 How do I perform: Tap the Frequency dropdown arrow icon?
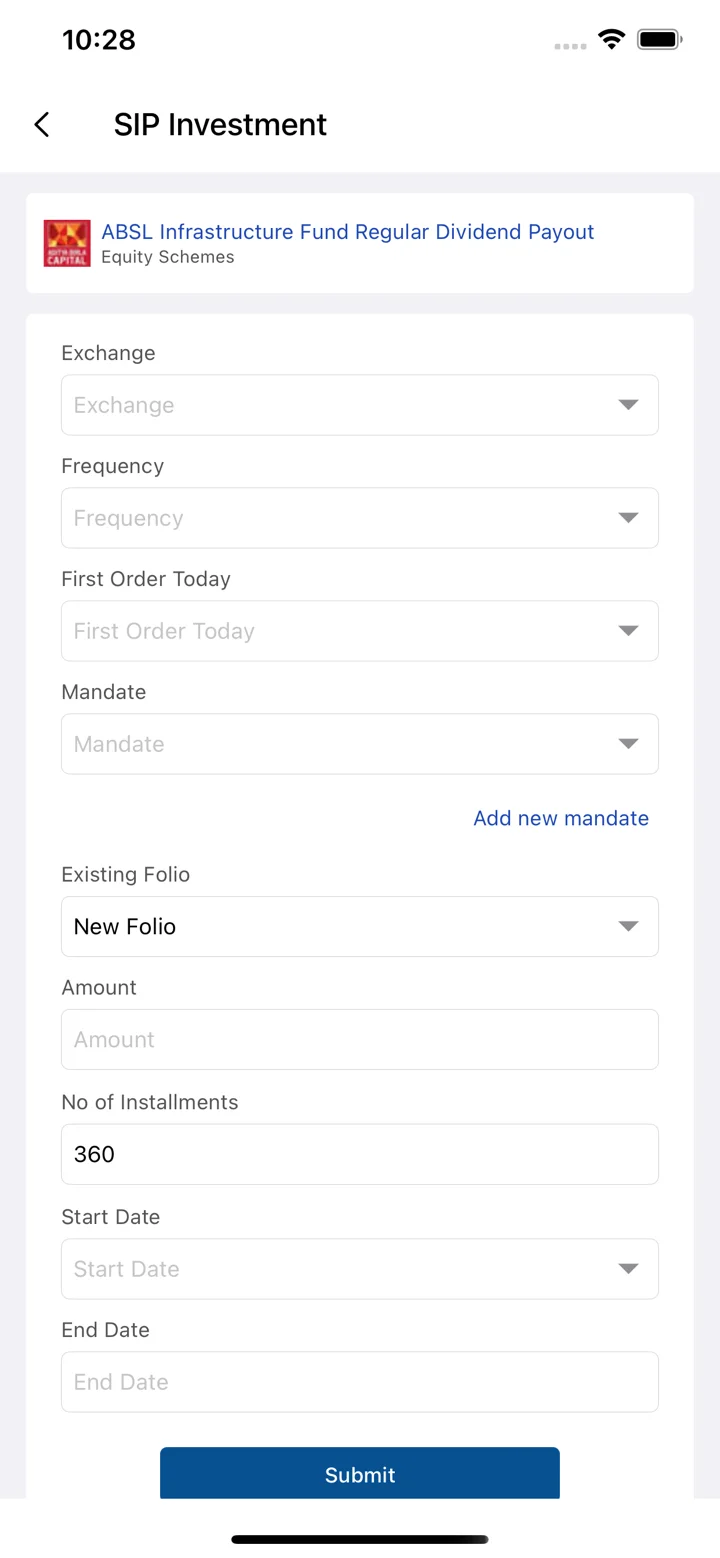(x=628, y=518)
